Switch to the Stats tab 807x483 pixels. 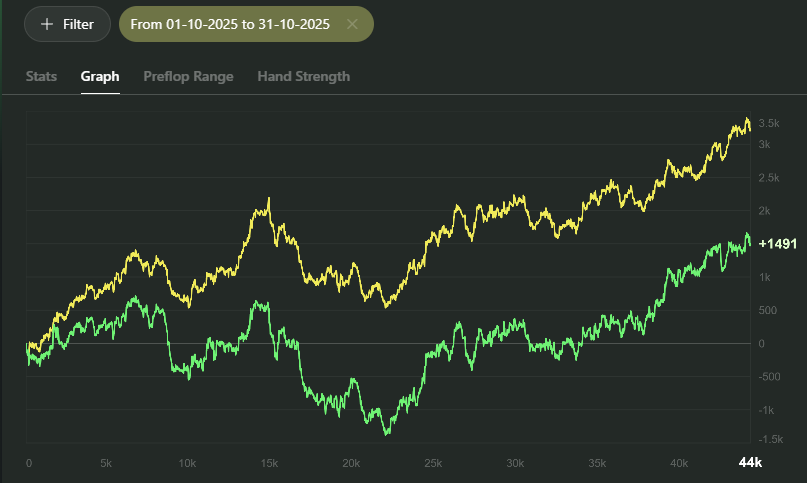(41, 76)
